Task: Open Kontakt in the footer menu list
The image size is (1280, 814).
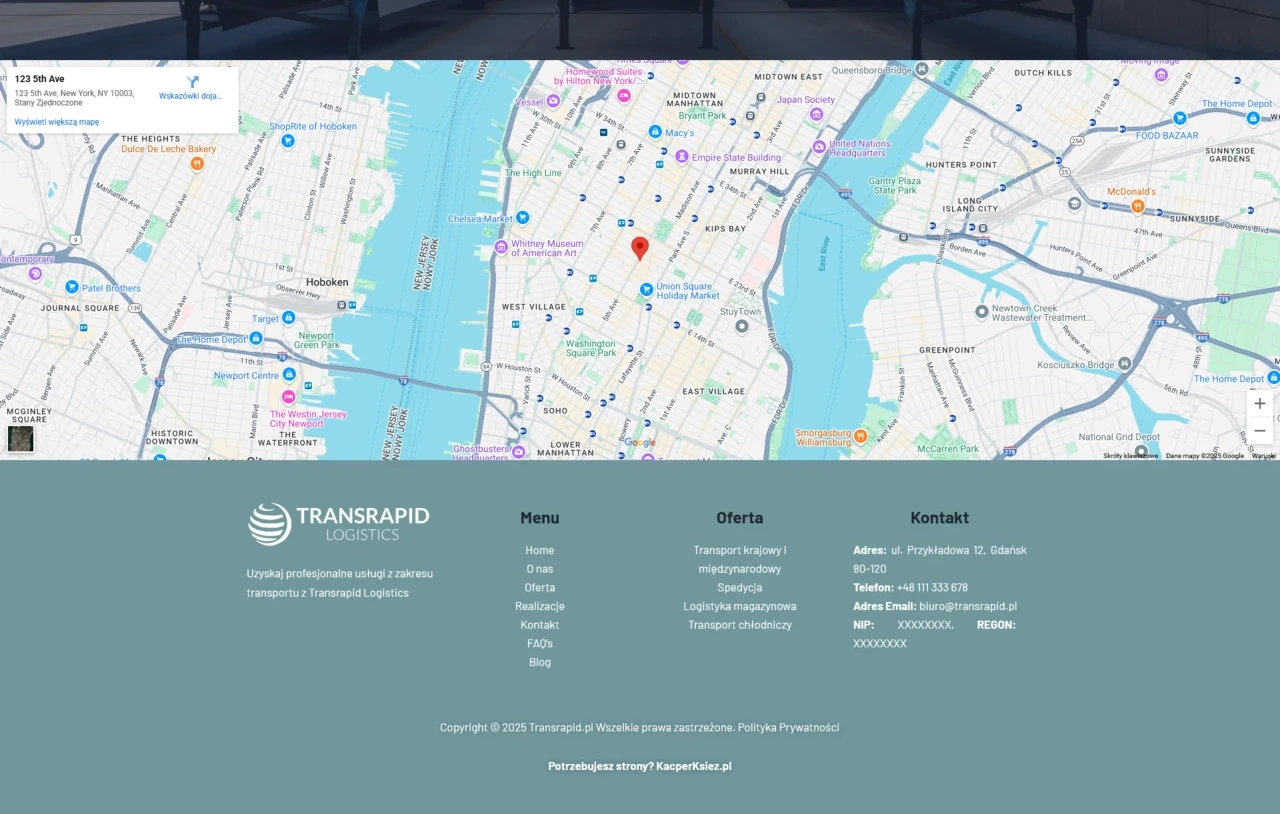Action: coord(540,625)
